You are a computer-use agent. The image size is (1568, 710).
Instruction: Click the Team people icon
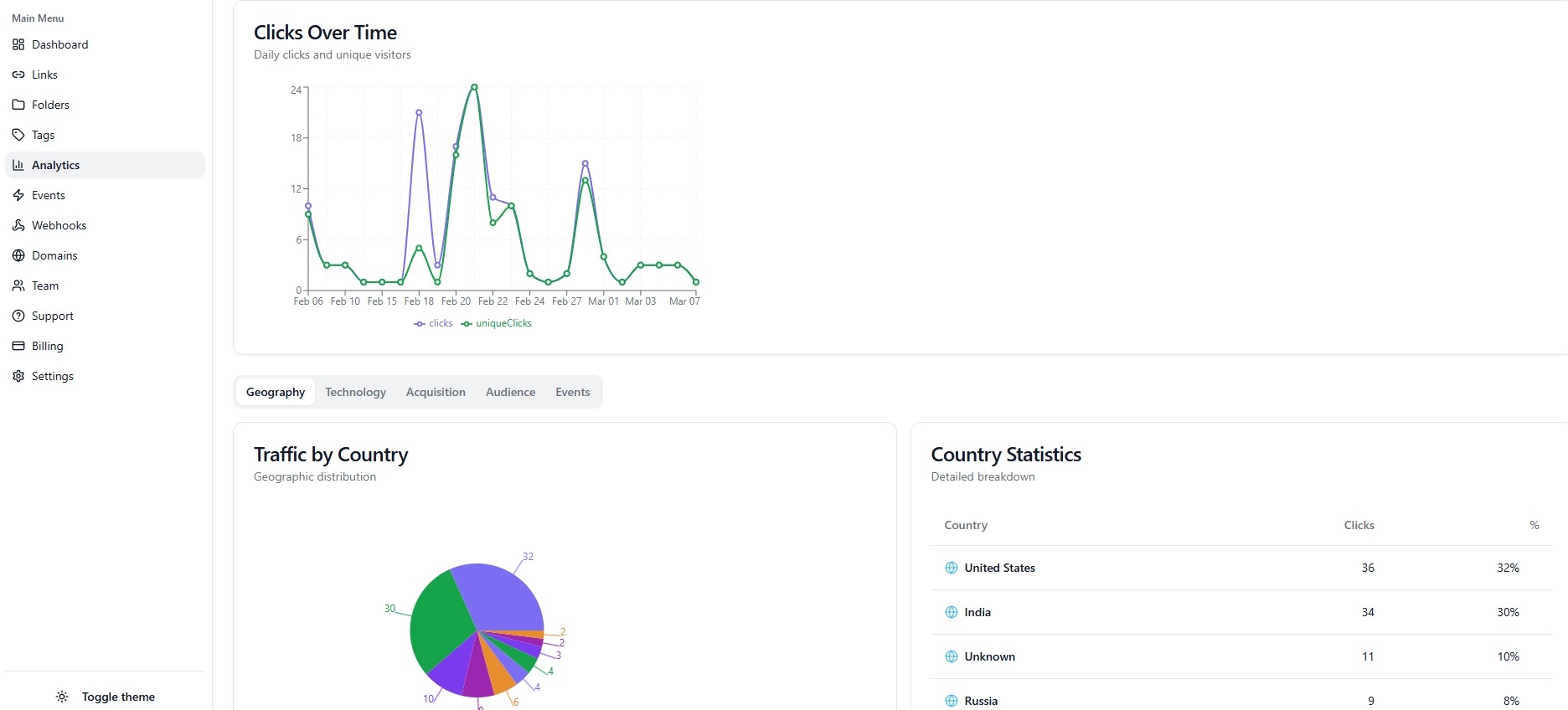pyautogui.click(x=18, y=286)
